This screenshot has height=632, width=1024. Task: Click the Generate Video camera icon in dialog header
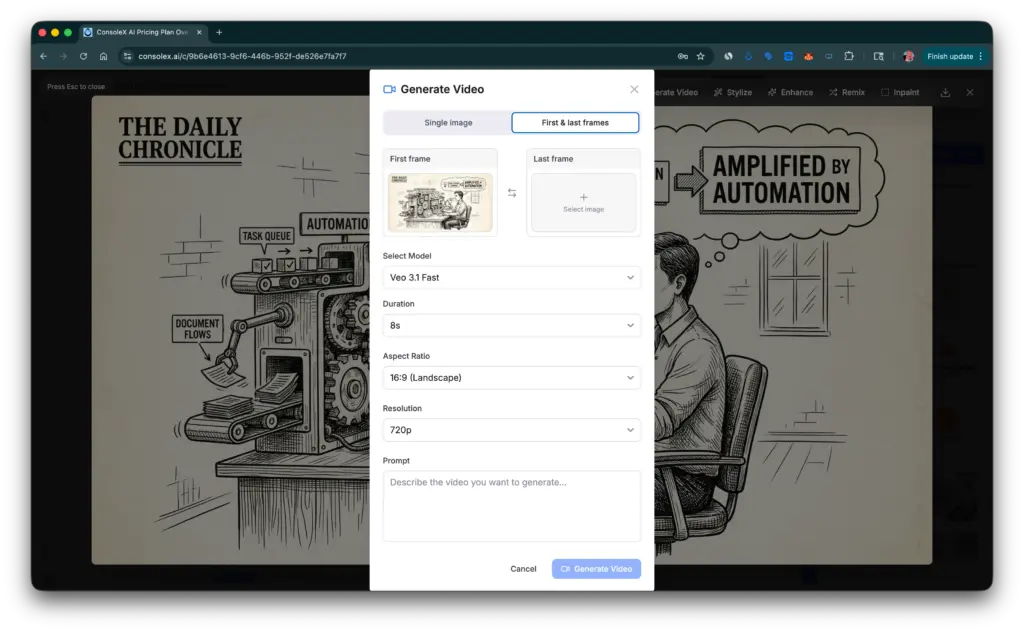click(x=390, y=89)
